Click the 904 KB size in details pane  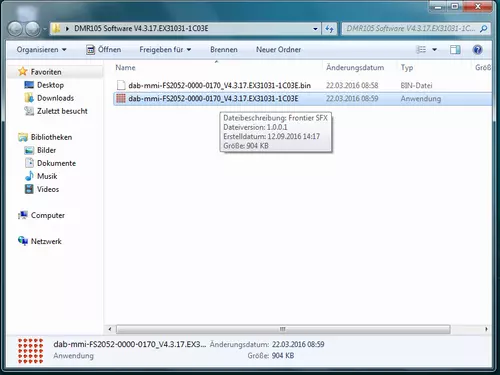(283, 356)
